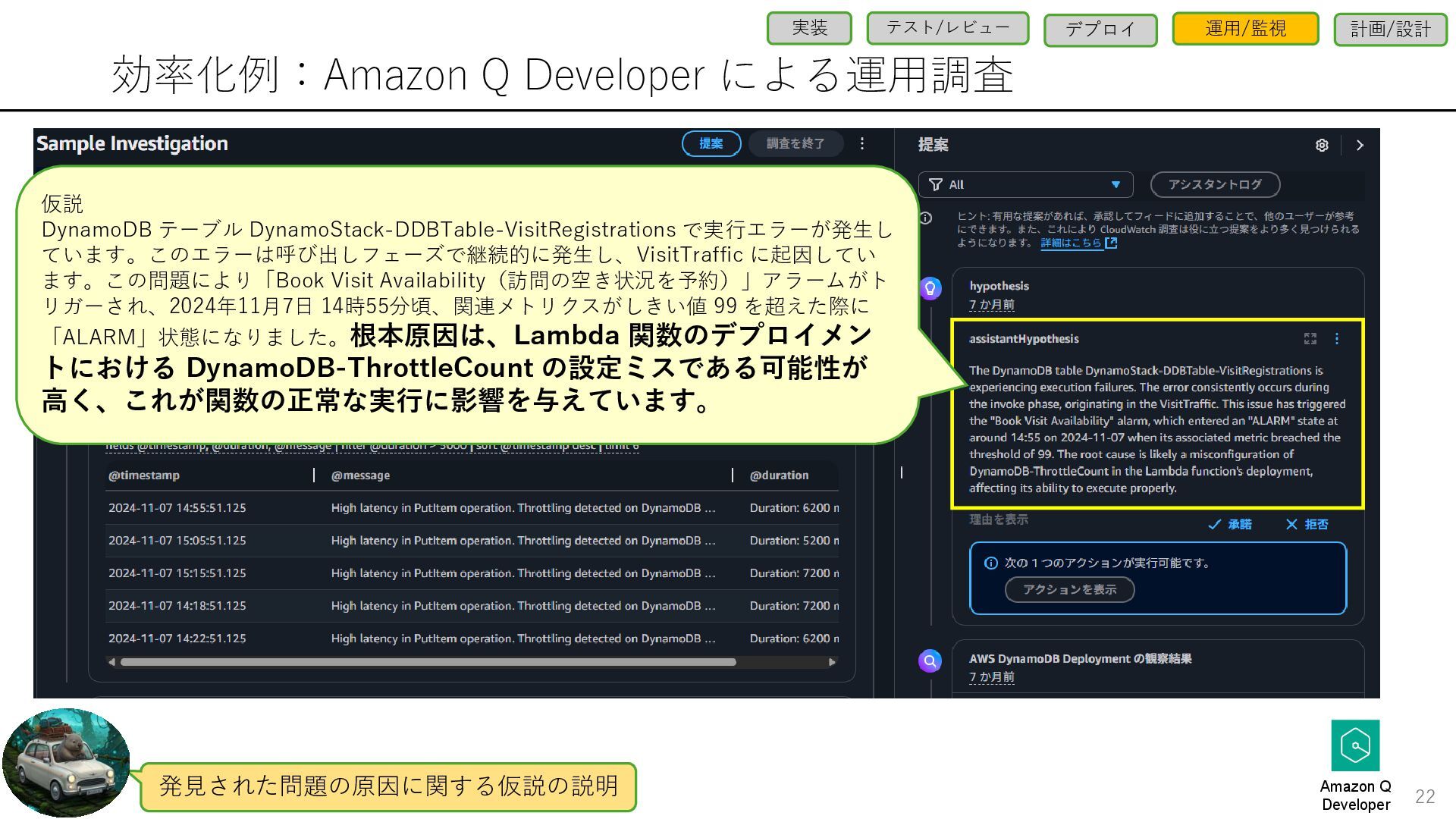Open the 詳細はこちら link
Screen dimensions: 1456x819
click(x=1078, y=243)
